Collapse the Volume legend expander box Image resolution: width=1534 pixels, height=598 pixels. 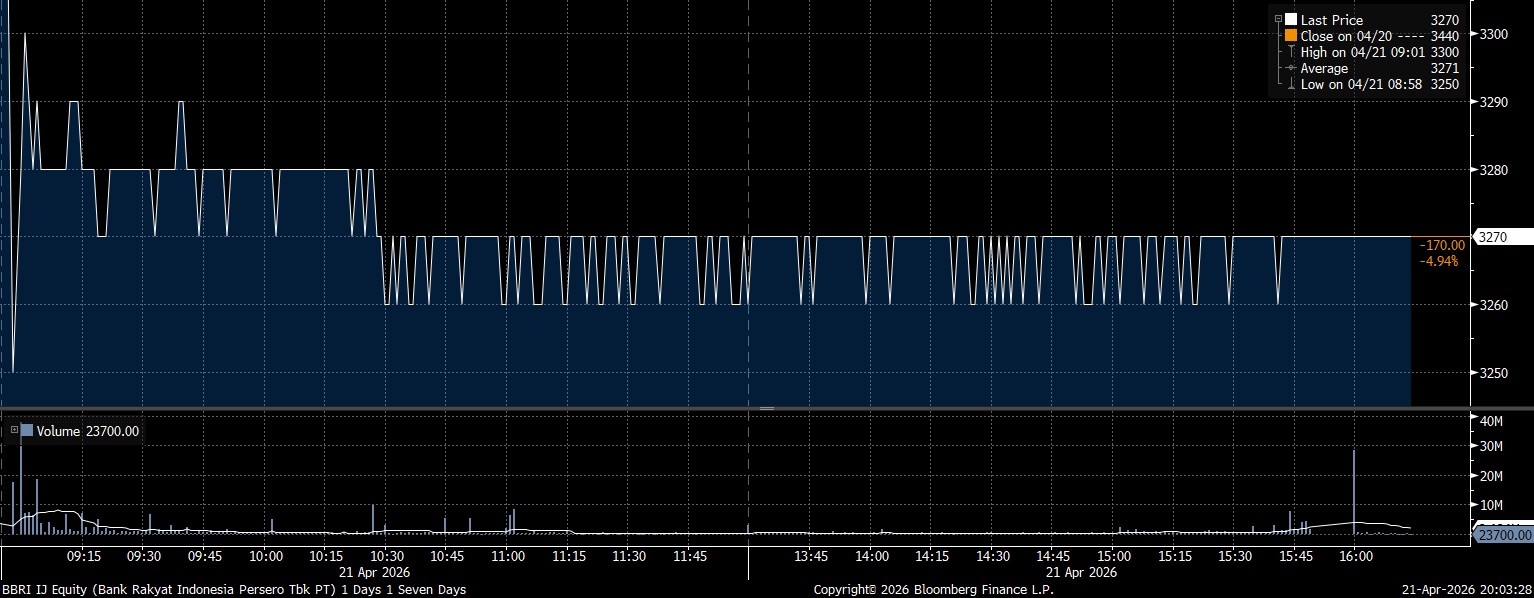[14, 431]
